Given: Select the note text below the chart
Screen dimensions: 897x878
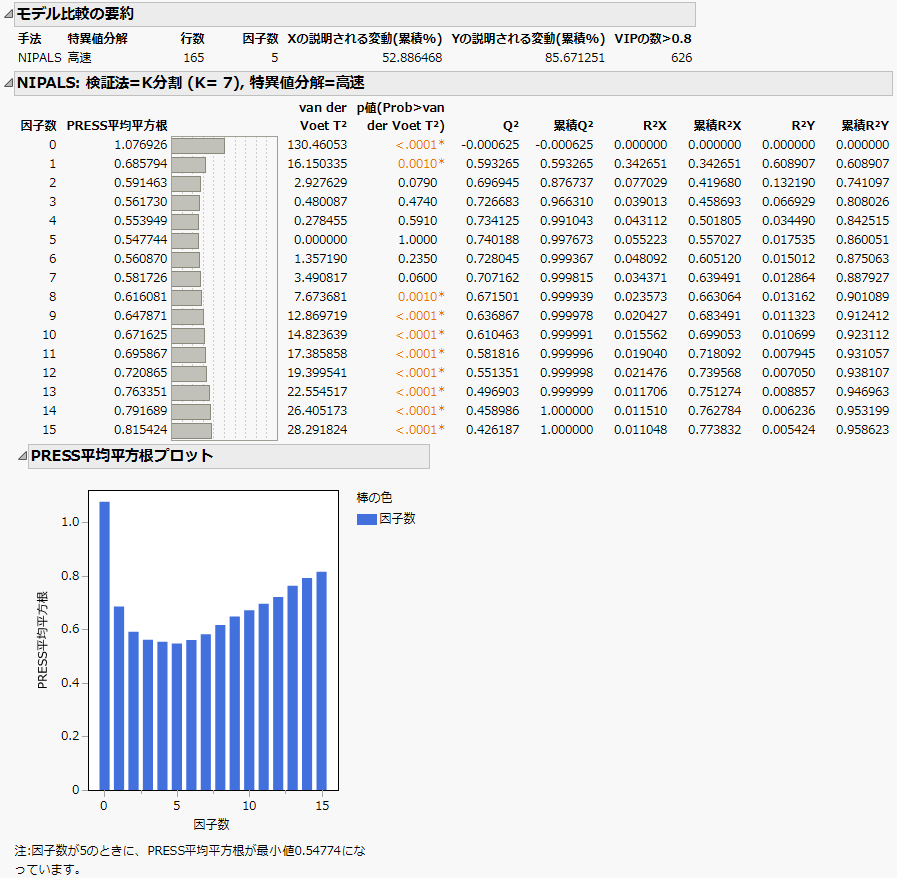Looking at the screenshot, I should [x=190, y=859].
